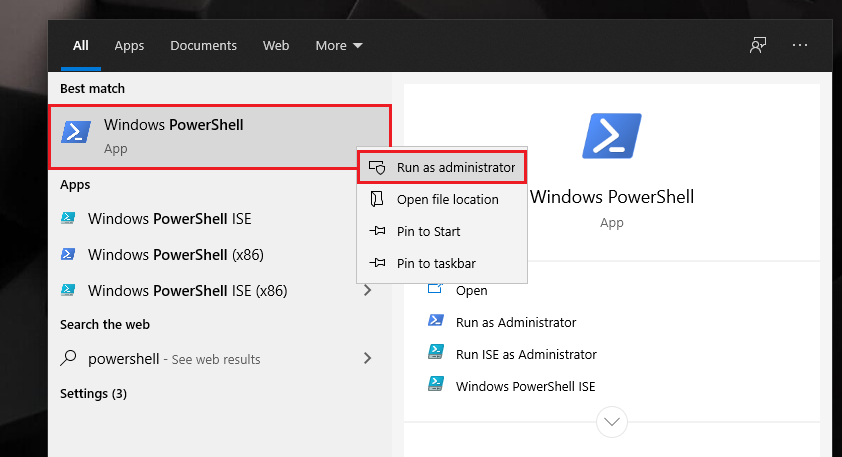This screenshot has height=457, width=842.
Task: Select the Web search tab
Action: [x=276, y=45]
